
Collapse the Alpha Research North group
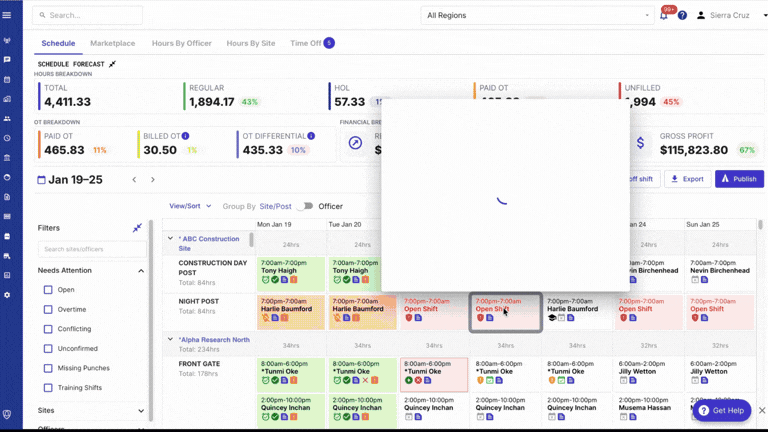pos(170,339)
